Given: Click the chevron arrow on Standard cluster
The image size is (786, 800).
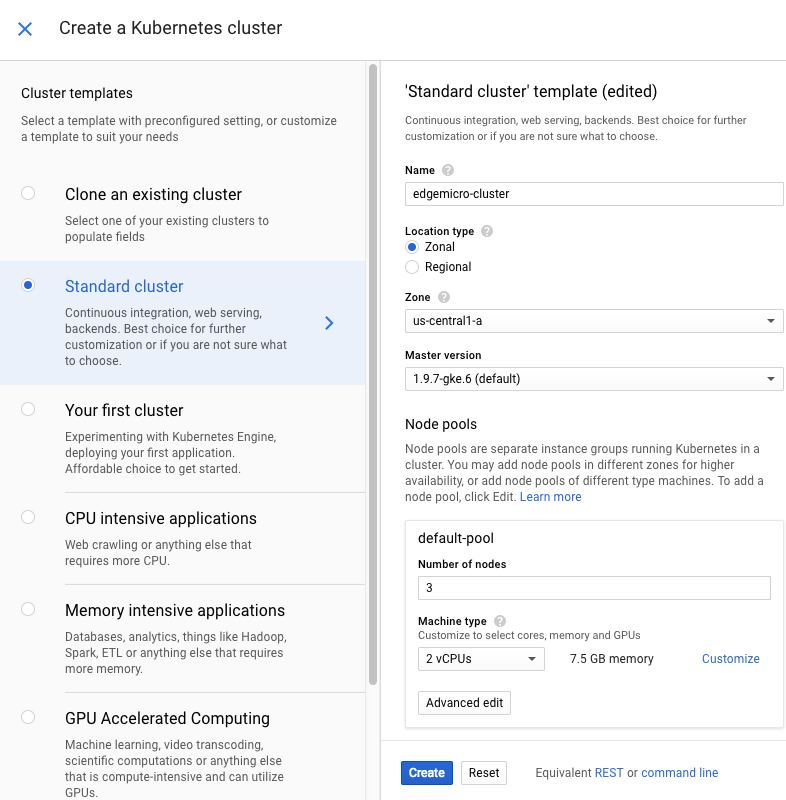Looking at the screenshot, I should click(329, 323).
